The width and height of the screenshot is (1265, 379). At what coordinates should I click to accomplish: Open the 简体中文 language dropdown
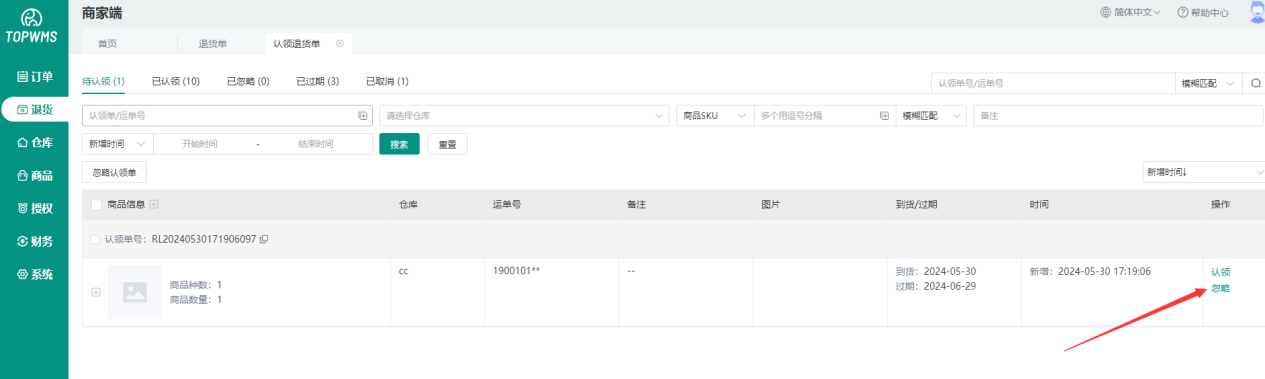1130,13
